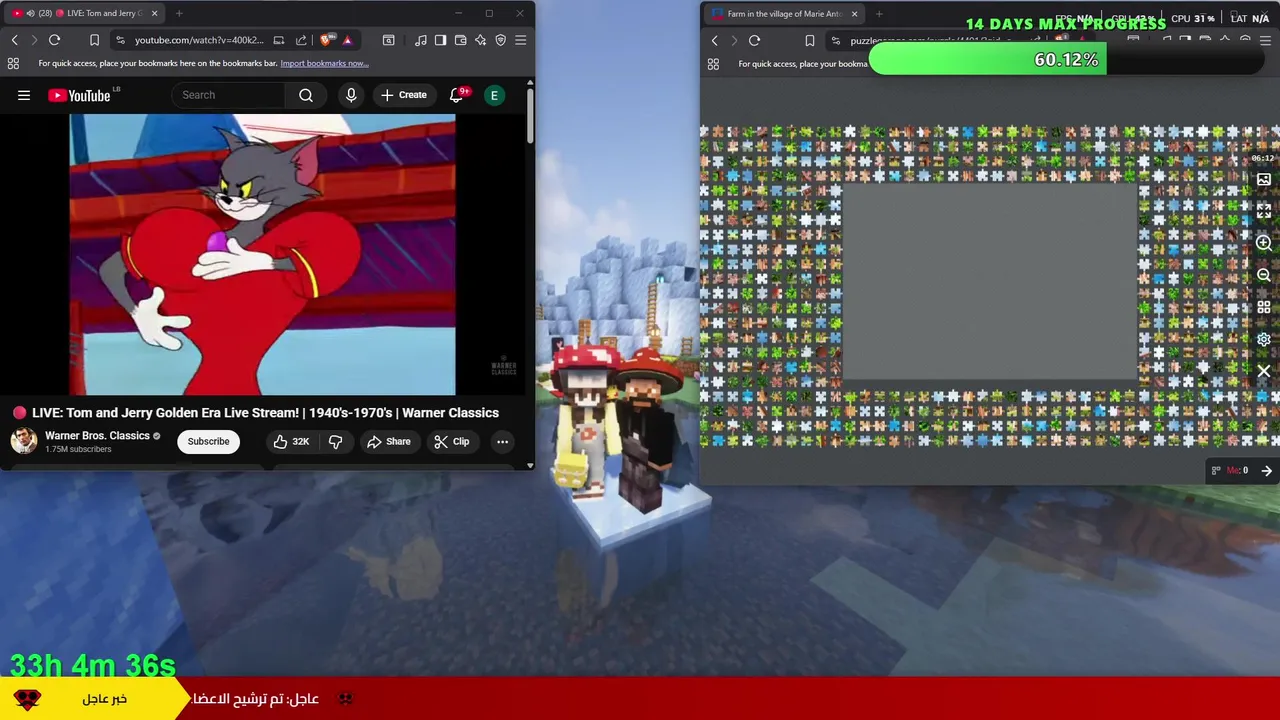Open YouTube notifications bell
This screenshot has width=1280, height=720.
(457, 95)
